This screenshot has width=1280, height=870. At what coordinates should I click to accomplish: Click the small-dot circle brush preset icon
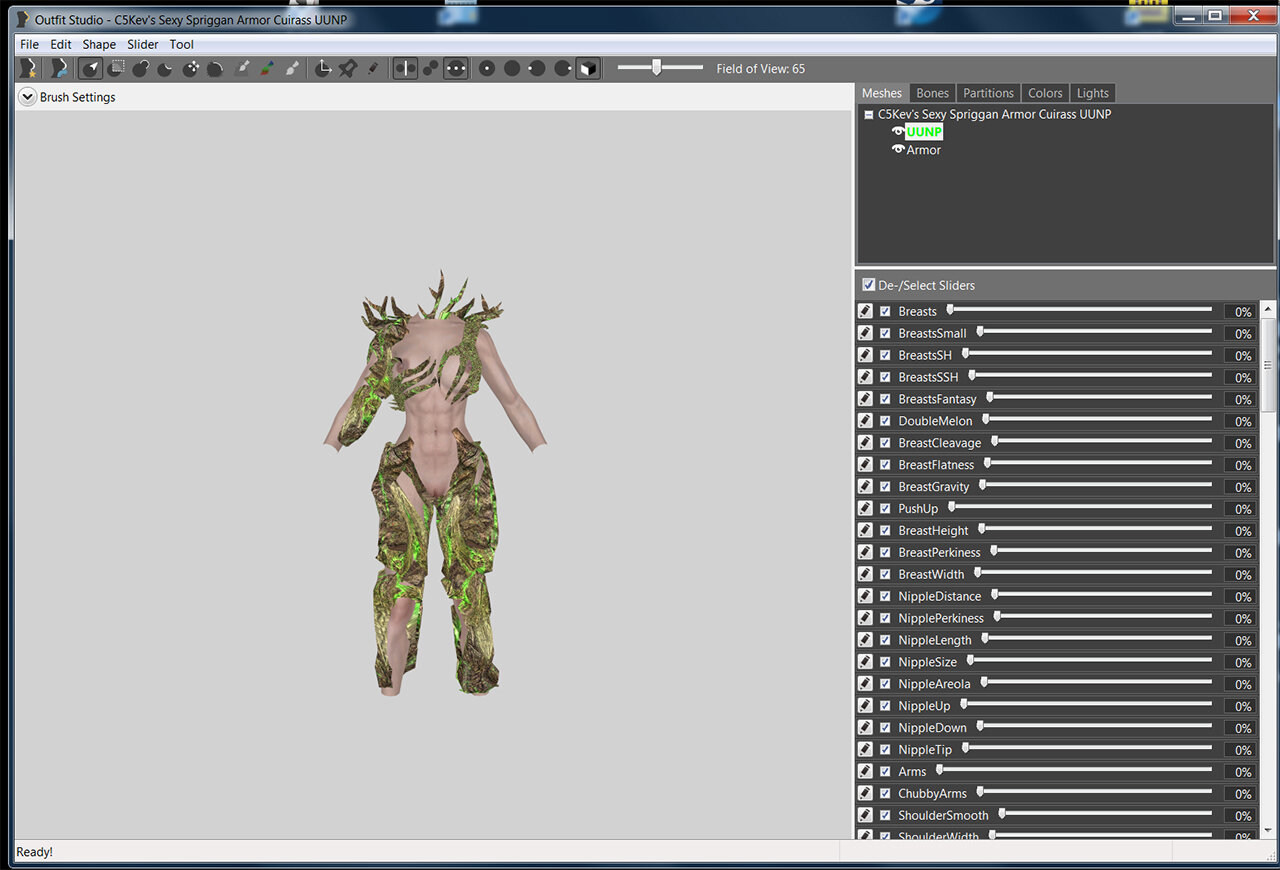pos(487,68)
